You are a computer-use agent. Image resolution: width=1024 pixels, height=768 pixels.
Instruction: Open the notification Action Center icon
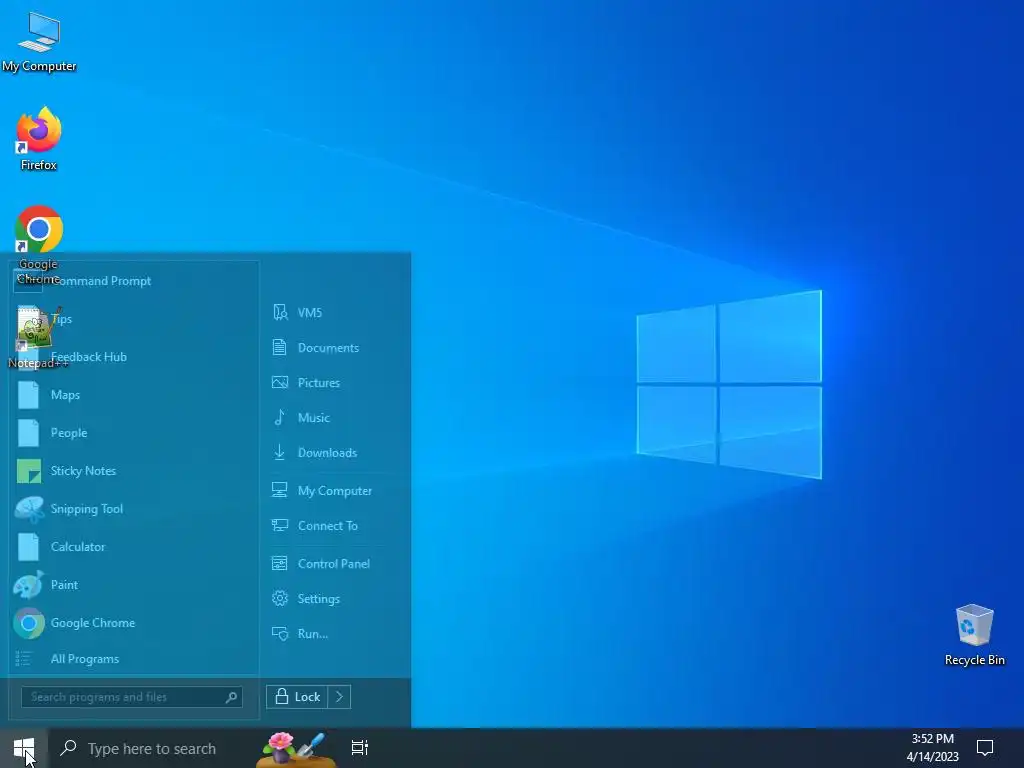985,748
